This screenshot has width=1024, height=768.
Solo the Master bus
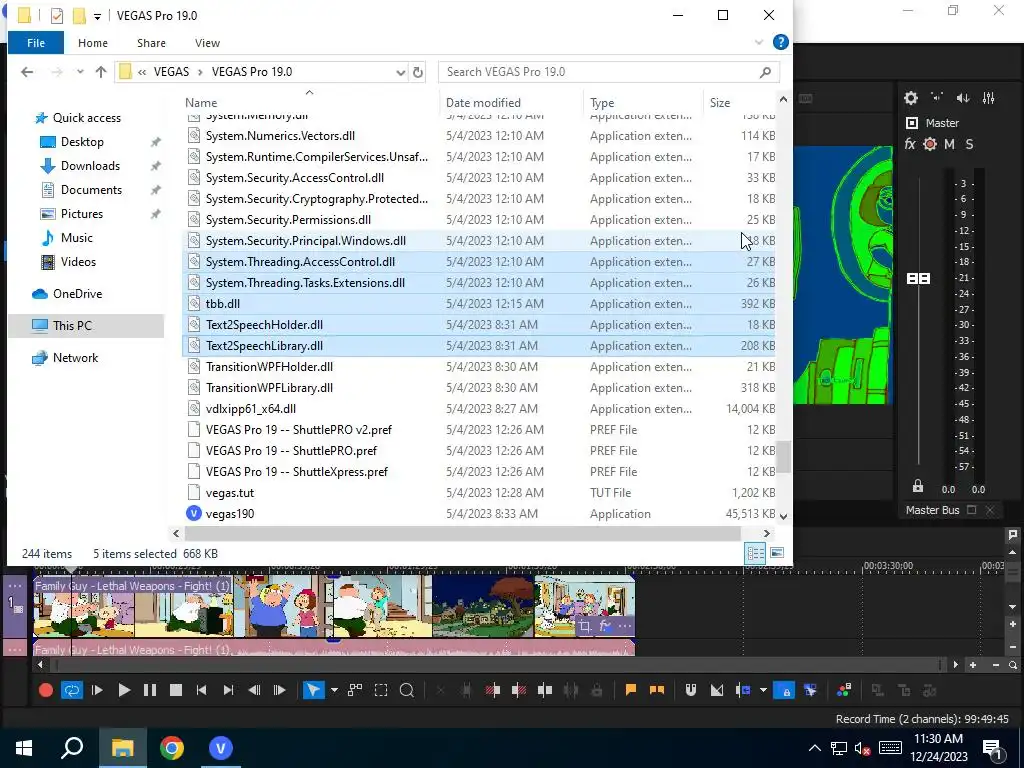click(969, 144)
